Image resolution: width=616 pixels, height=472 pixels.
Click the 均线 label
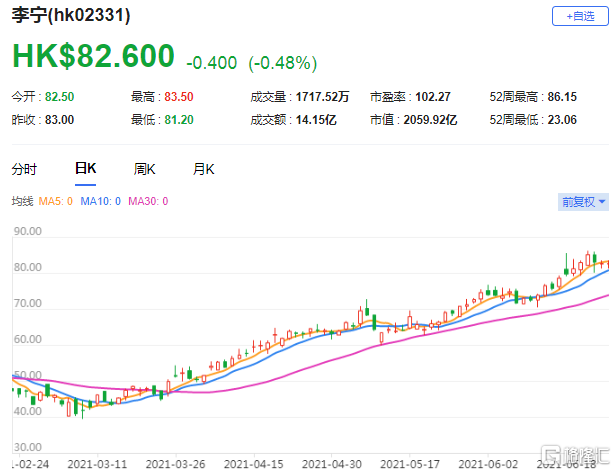(22, 202)
